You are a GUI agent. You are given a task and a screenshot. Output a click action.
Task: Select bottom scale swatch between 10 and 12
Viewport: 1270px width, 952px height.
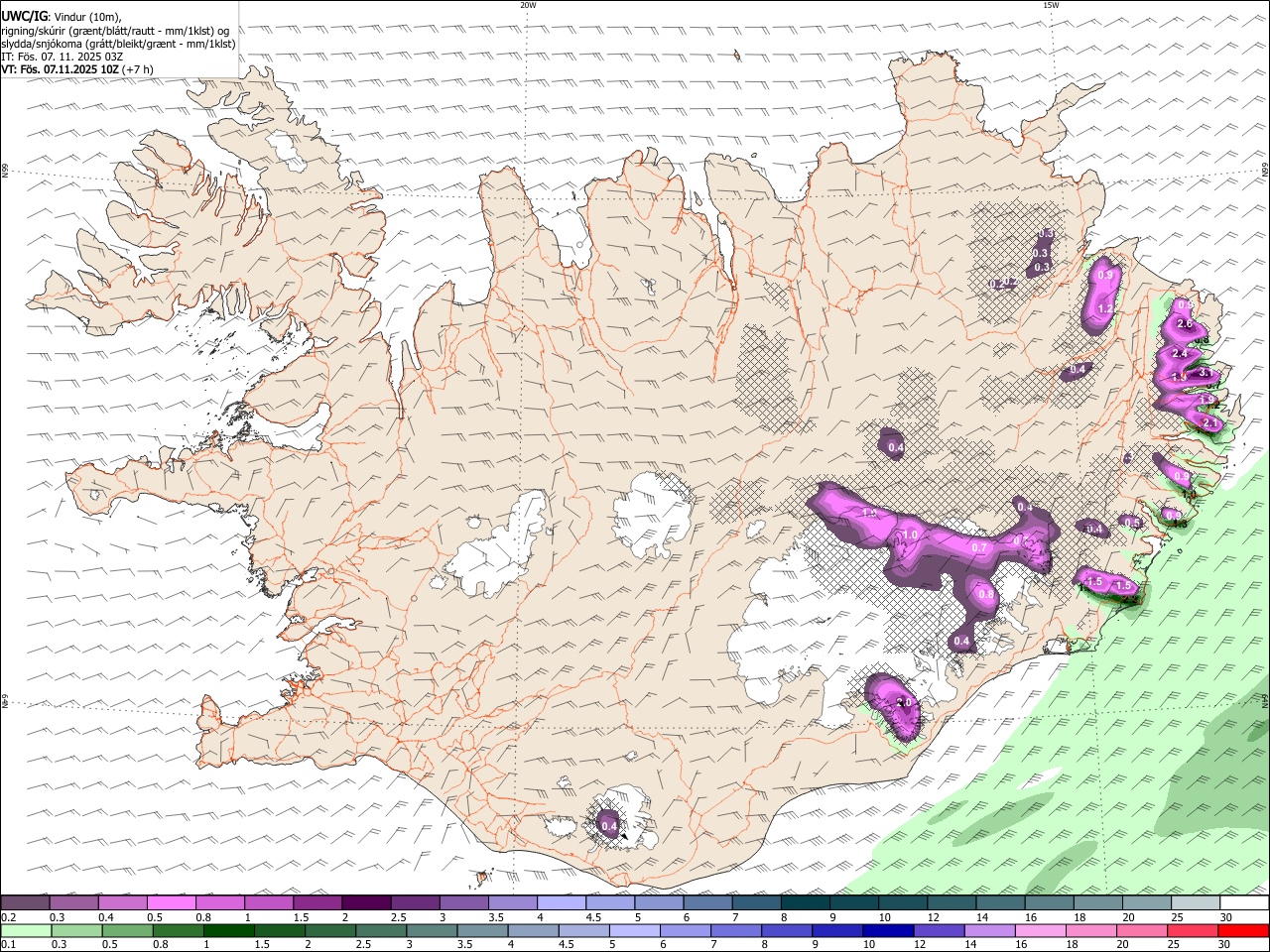(x=889, y=930)
